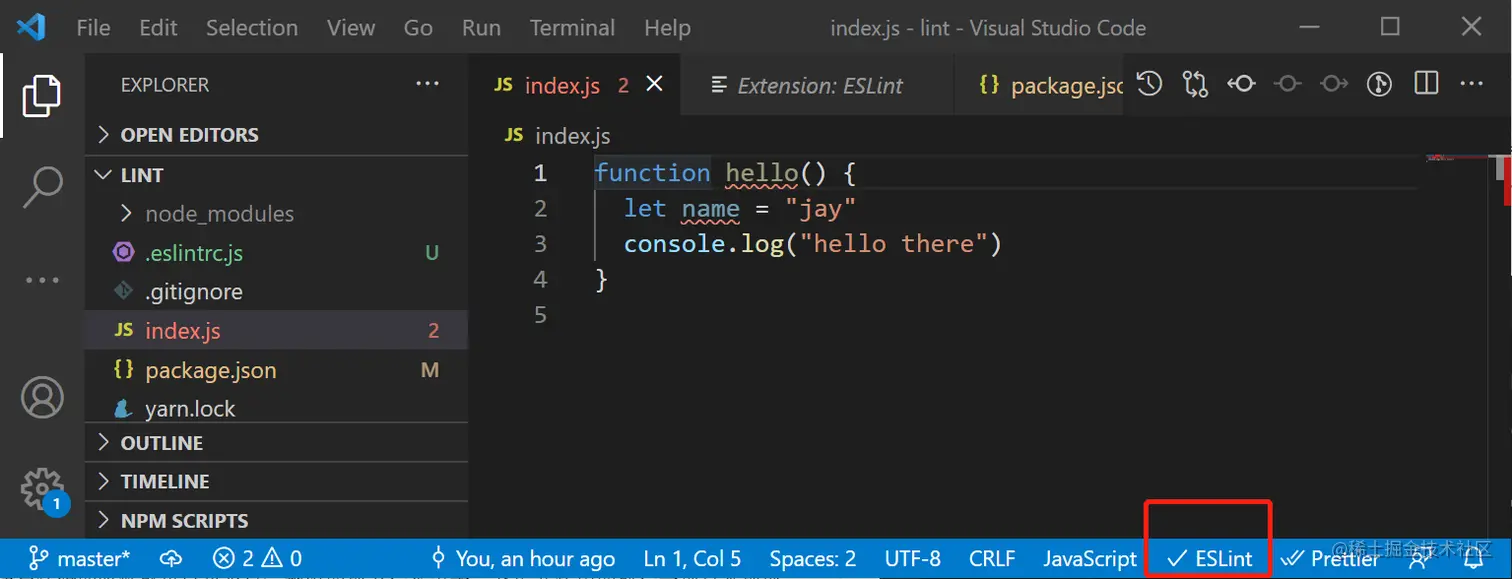Click 'name' variable on line 2
Image resolution: width=1512 pixels, height=579 pixels.
pyautogui.click(x=711, y=209)
